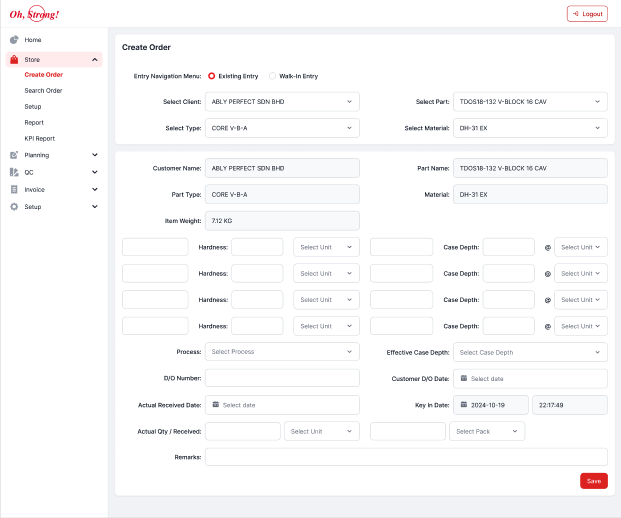
Task: Open the Effective Case Depth dropdown
Action: (x=530, y=352)
